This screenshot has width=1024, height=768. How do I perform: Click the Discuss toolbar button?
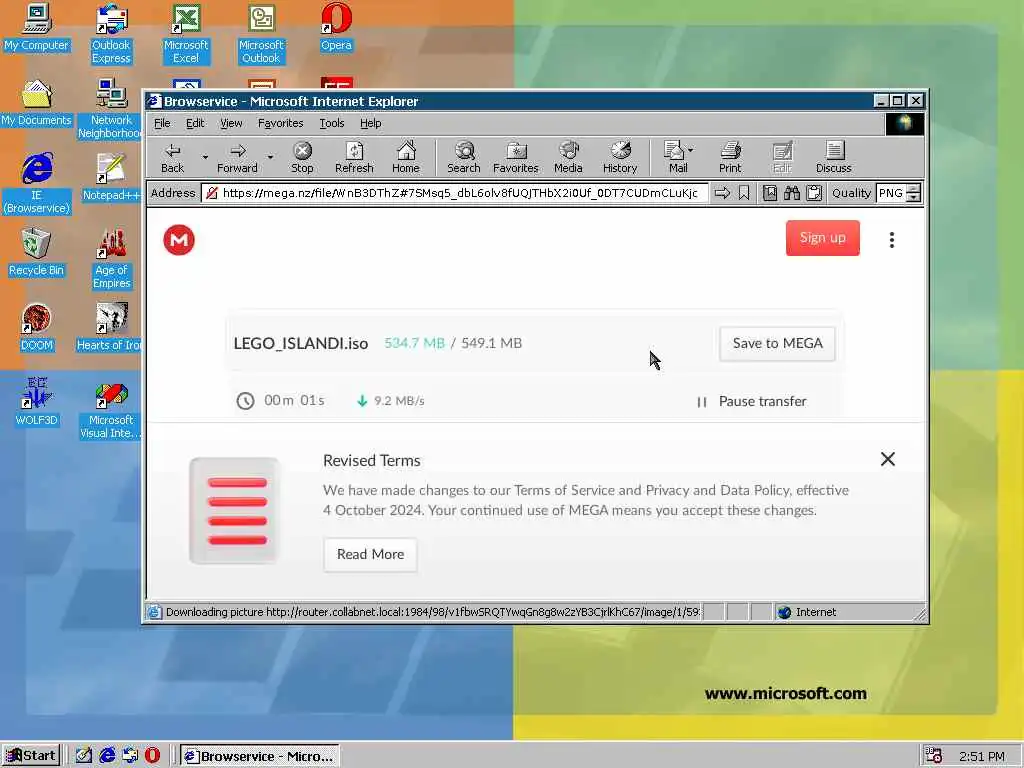pos(833,157)
